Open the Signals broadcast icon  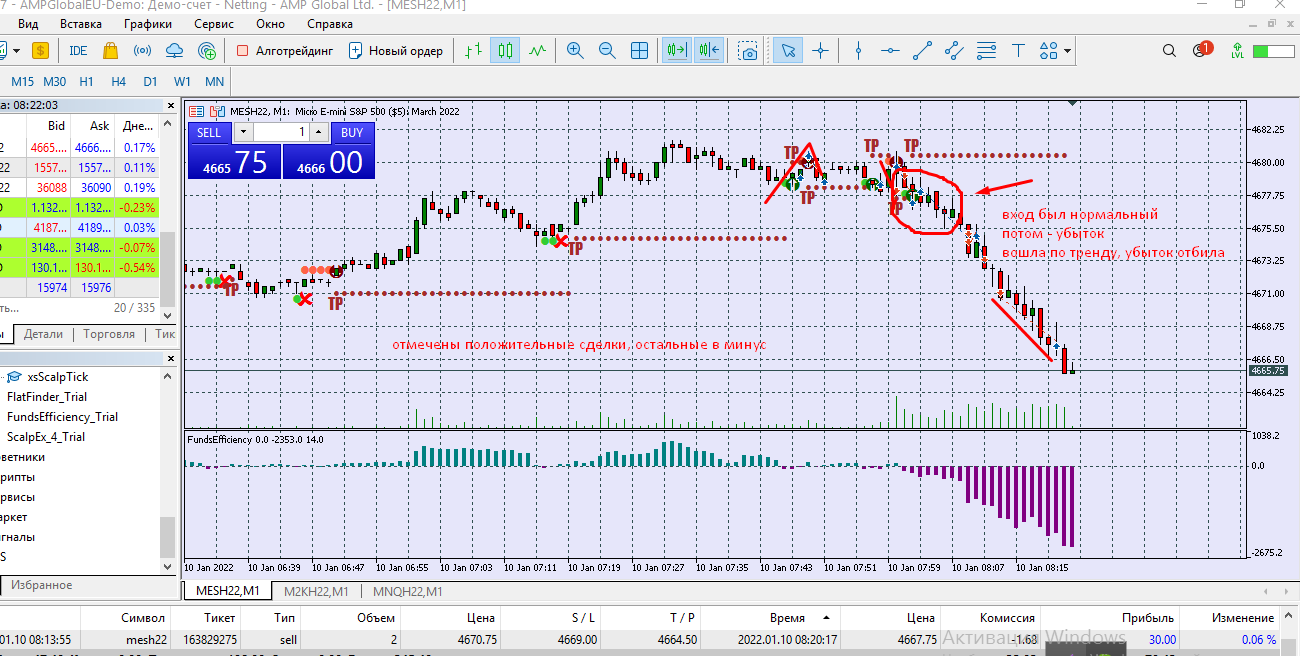click(x=142, y=50)
